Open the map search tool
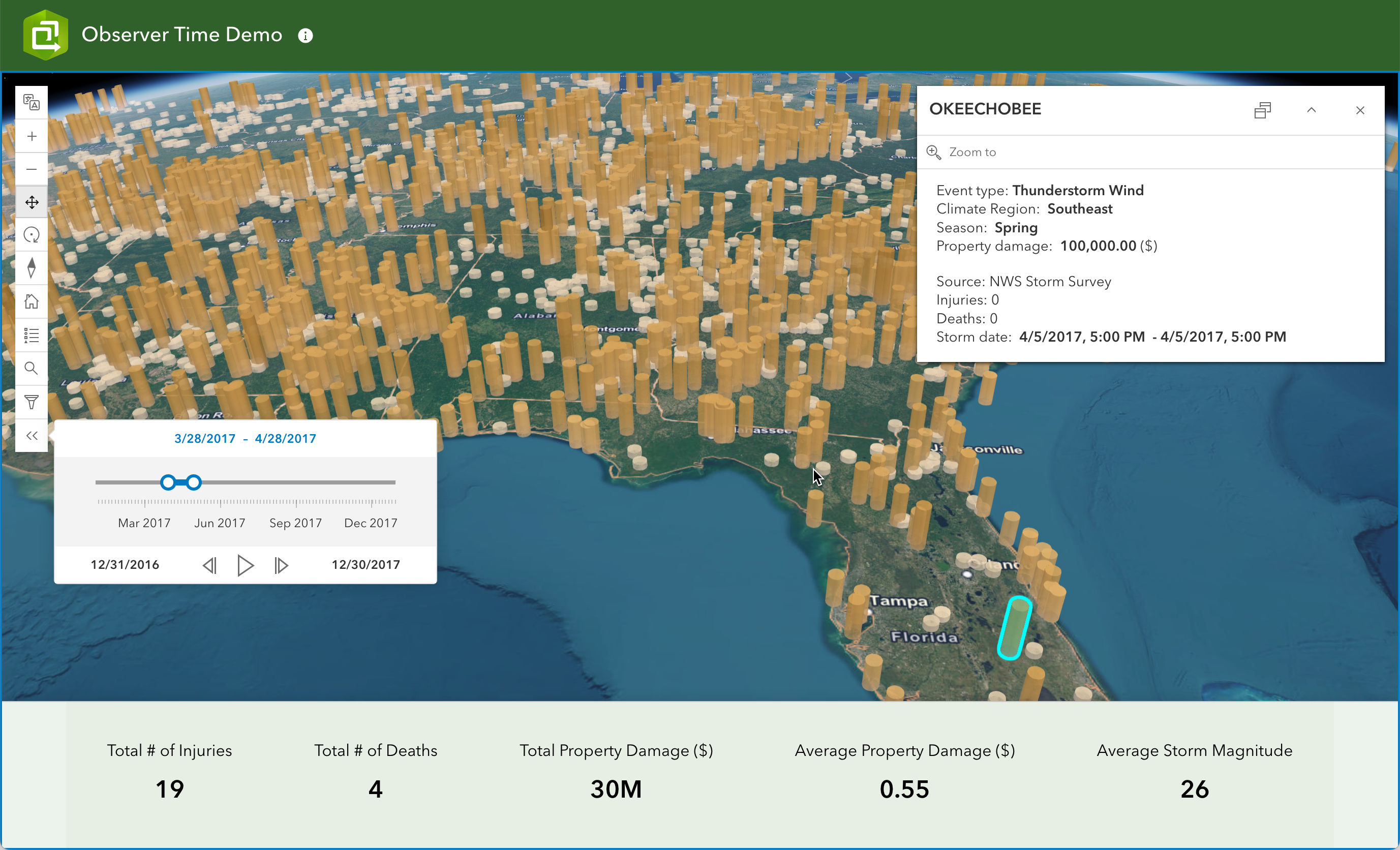1400x850 pixels. 31,368
